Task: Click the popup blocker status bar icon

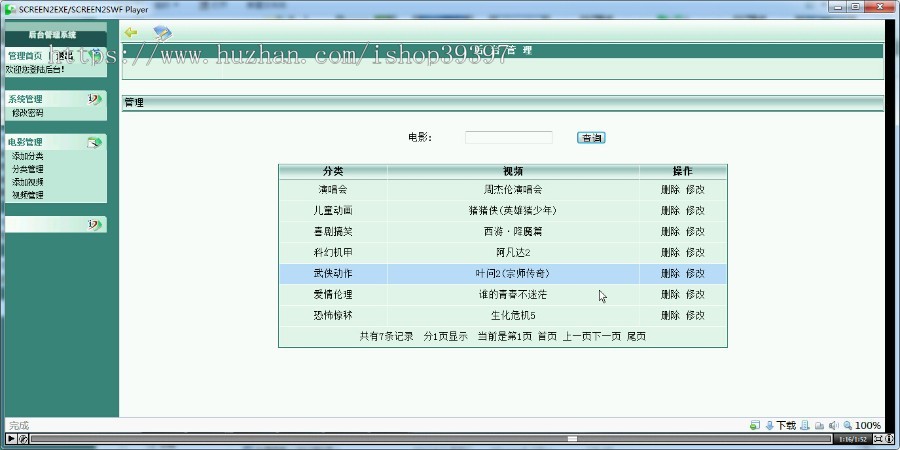Action: (755, 425)
